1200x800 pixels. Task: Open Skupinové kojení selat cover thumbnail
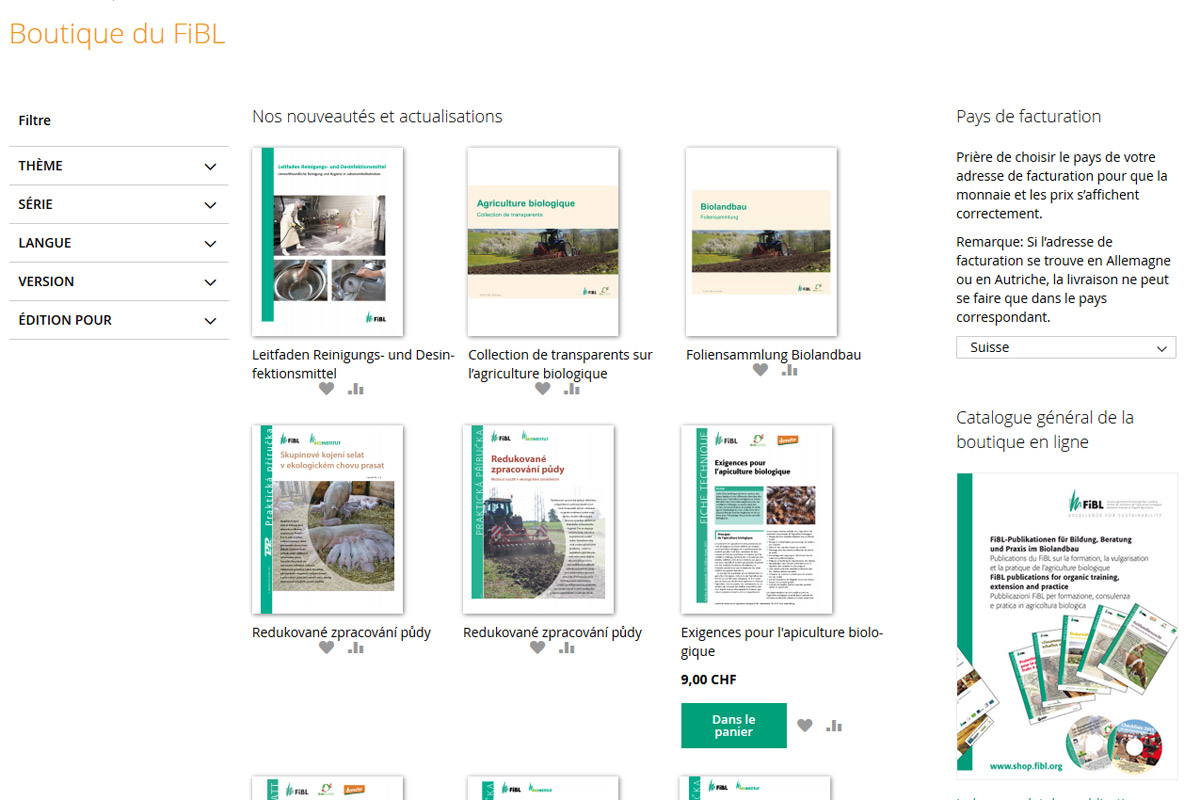click(x=328, y=520)
